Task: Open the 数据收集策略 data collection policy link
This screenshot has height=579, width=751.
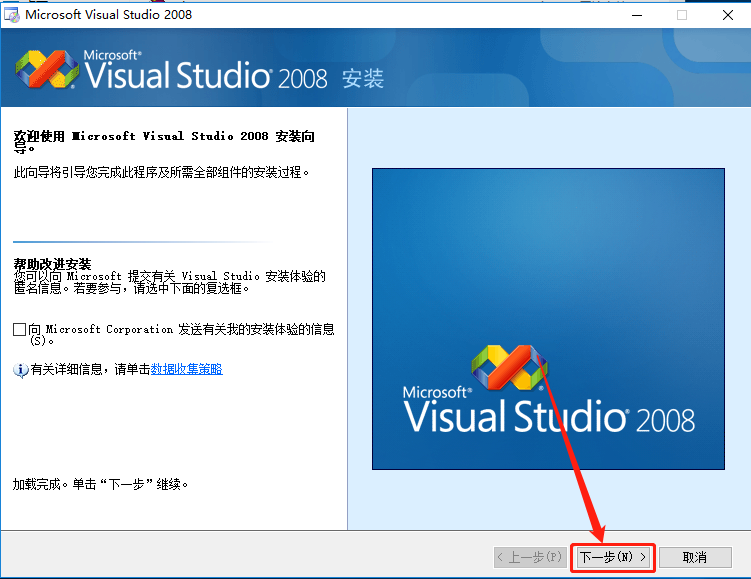Action: point(186,369)
